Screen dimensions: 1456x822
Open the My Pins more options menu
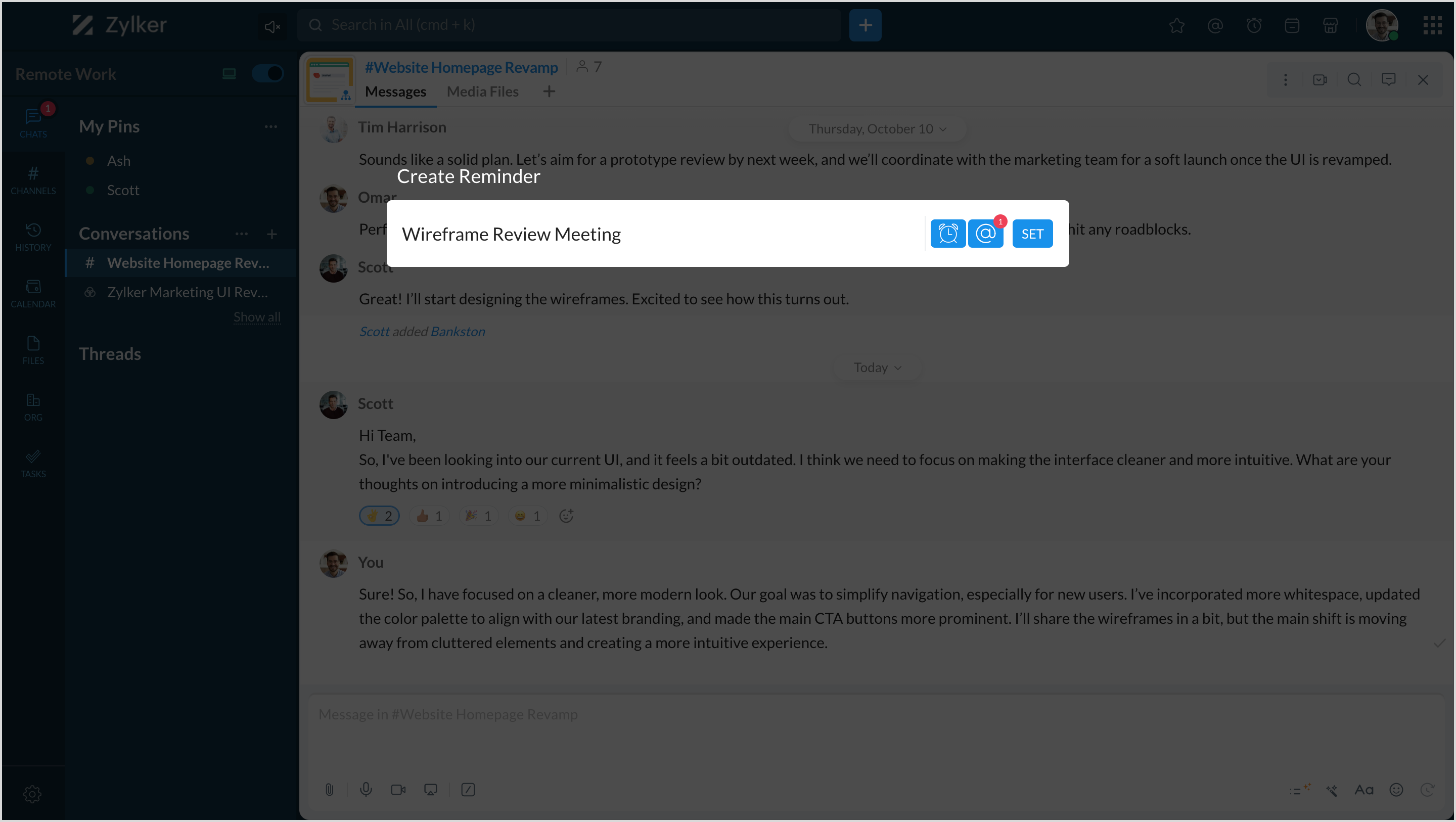point(271,126)
